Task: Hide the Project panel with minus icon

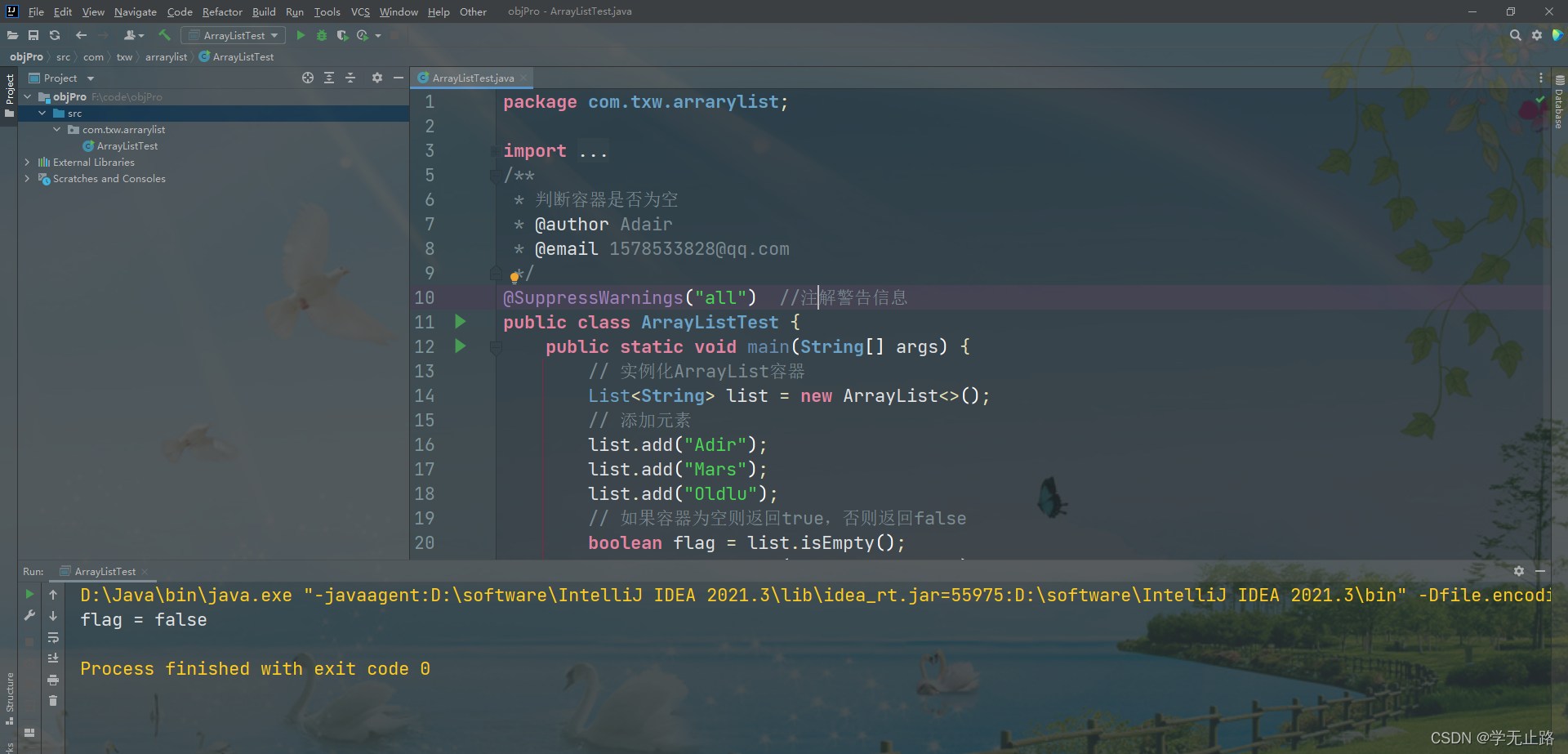Action: pyautogui.click(x=398, y=78)
